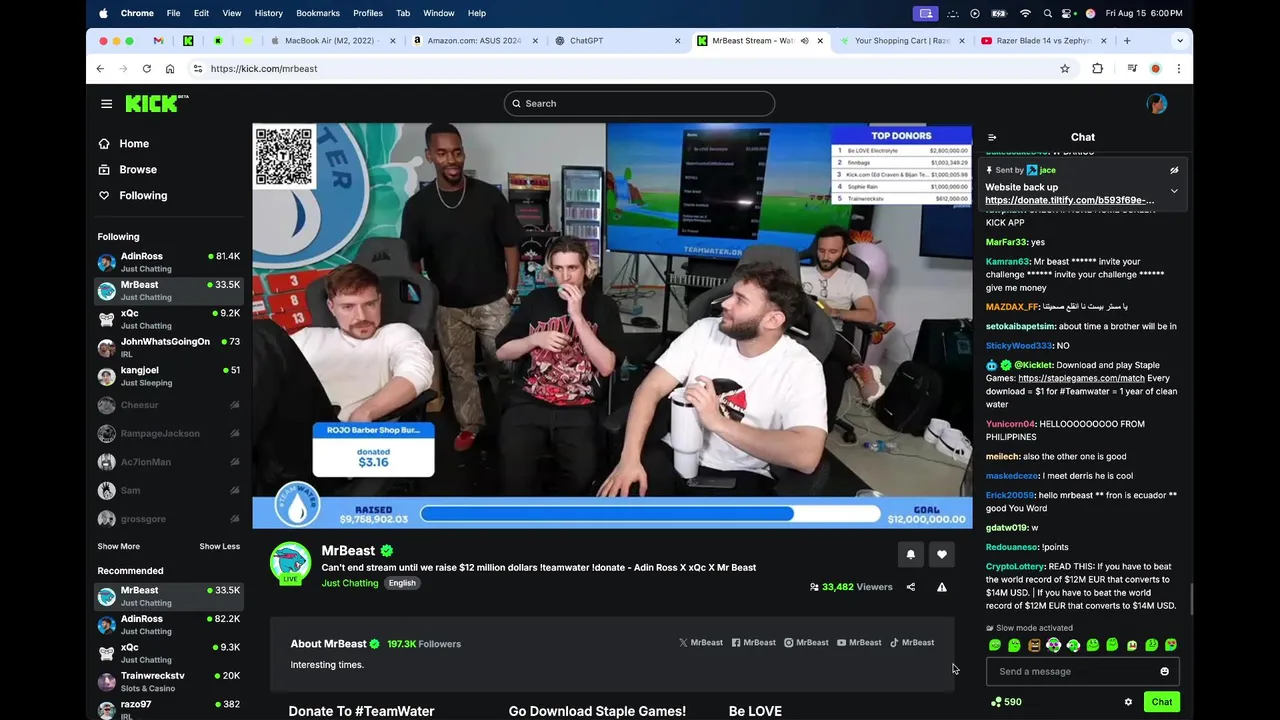Open the pinned donate.tiltify.com link
This screenshot has height=720, width=1280.
[1069, 200]
